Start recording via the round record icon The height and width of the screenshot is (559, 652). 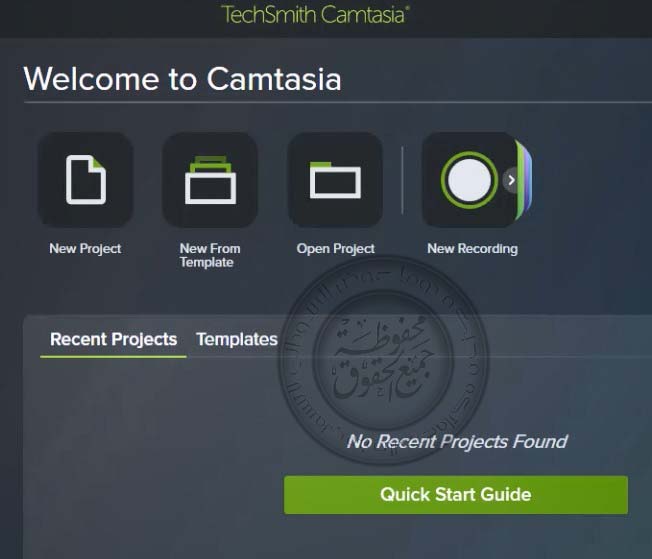(x=469, y=180)
